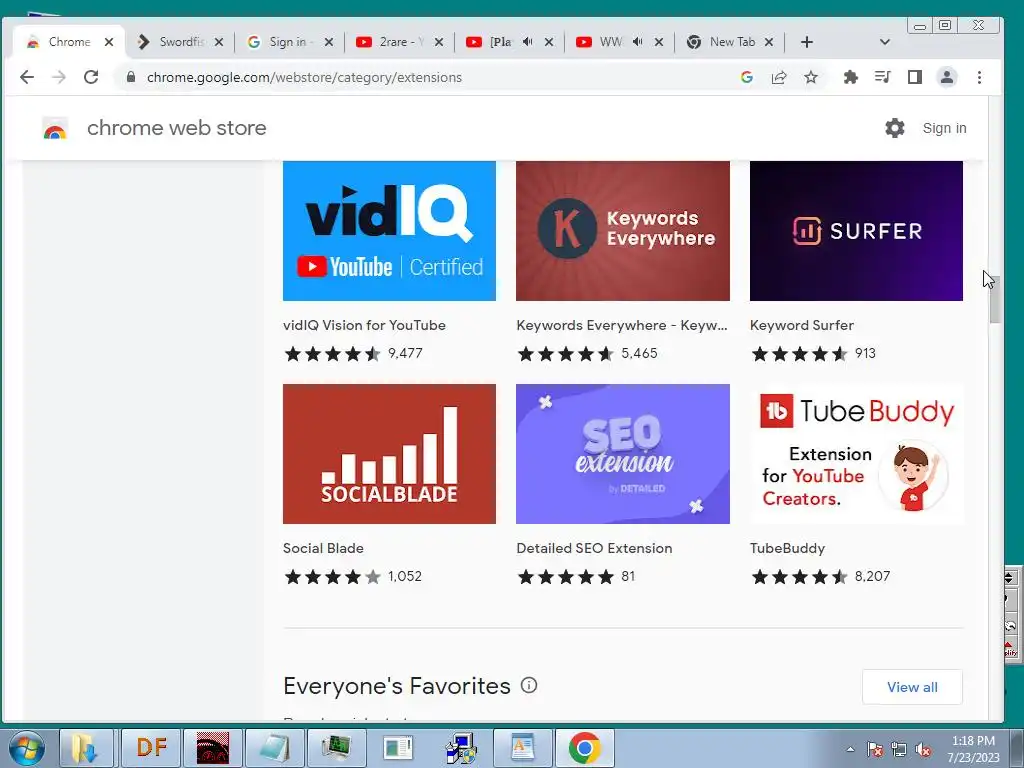
Task: Click the SURFER purple thumbnail
Action: 856,231
